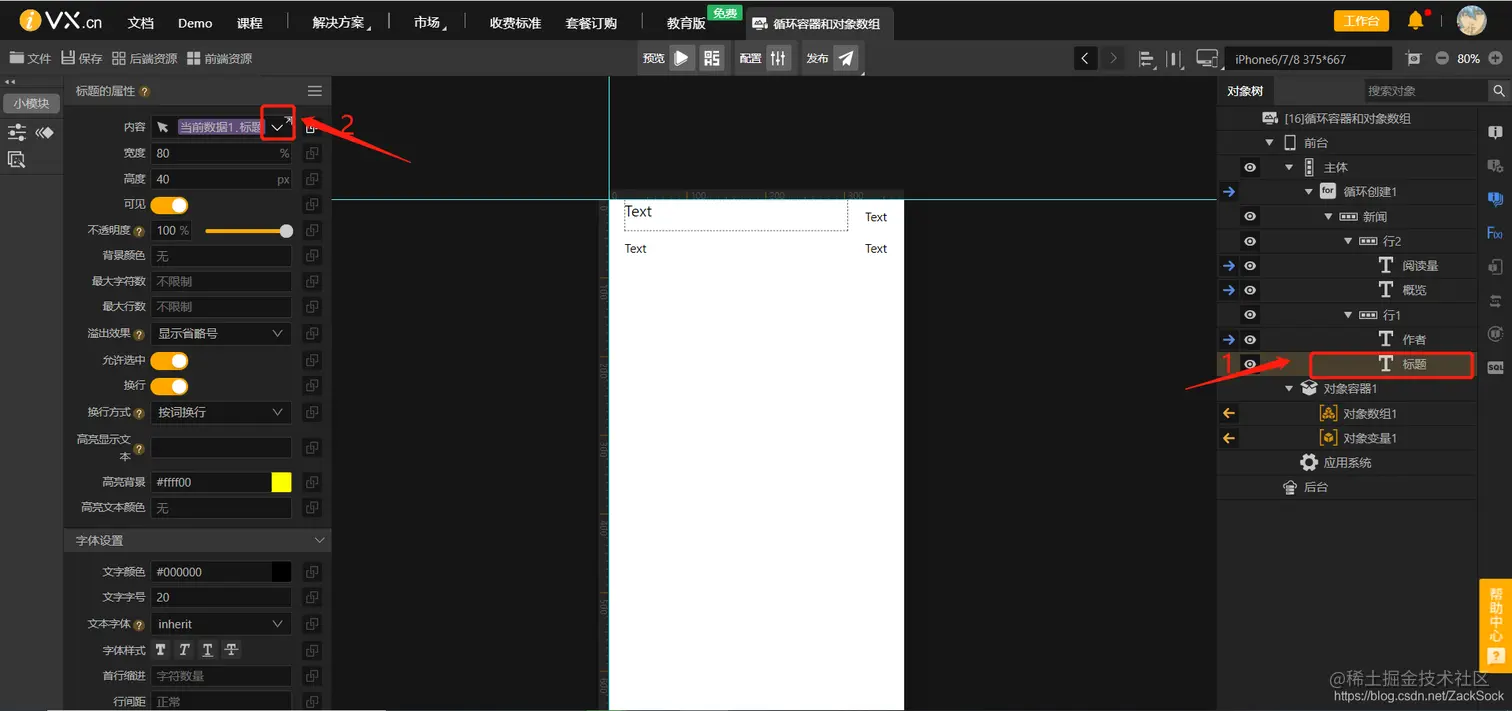
Task: Click the properties menu hamburger icon
Action: (314, 91)
